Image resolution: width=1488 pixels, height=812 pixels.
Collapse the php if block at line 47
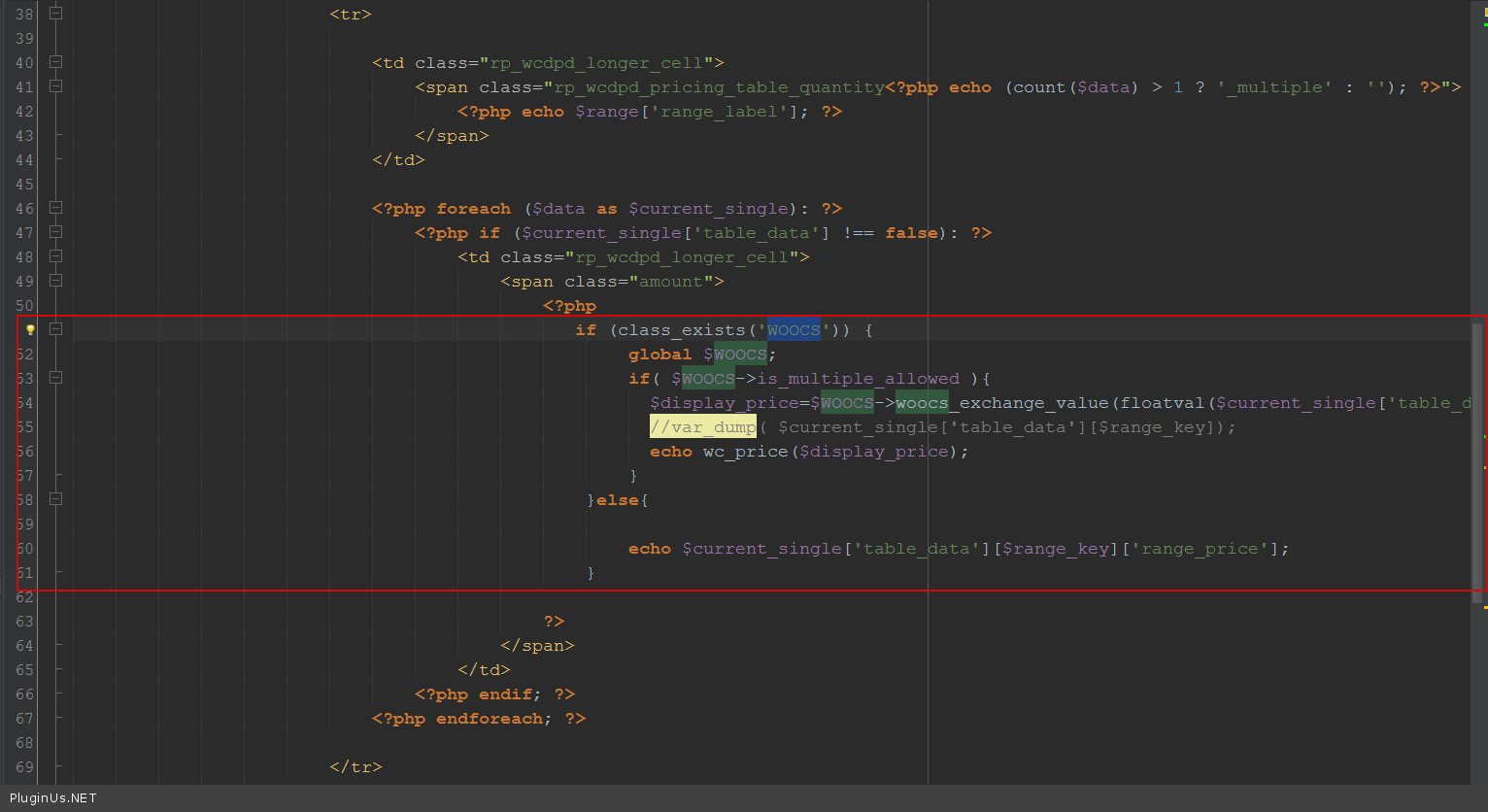[55, 232]
